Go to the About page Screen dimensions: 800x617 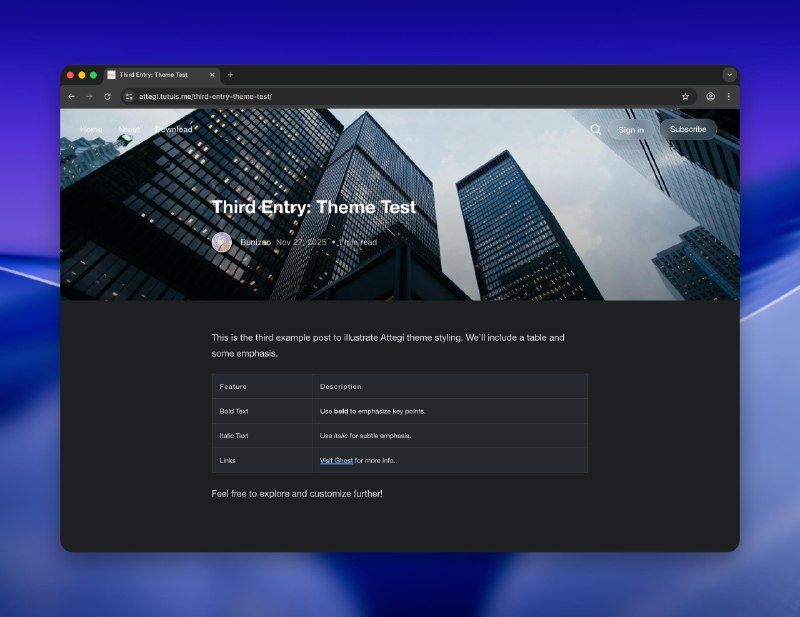coord(129,130)
